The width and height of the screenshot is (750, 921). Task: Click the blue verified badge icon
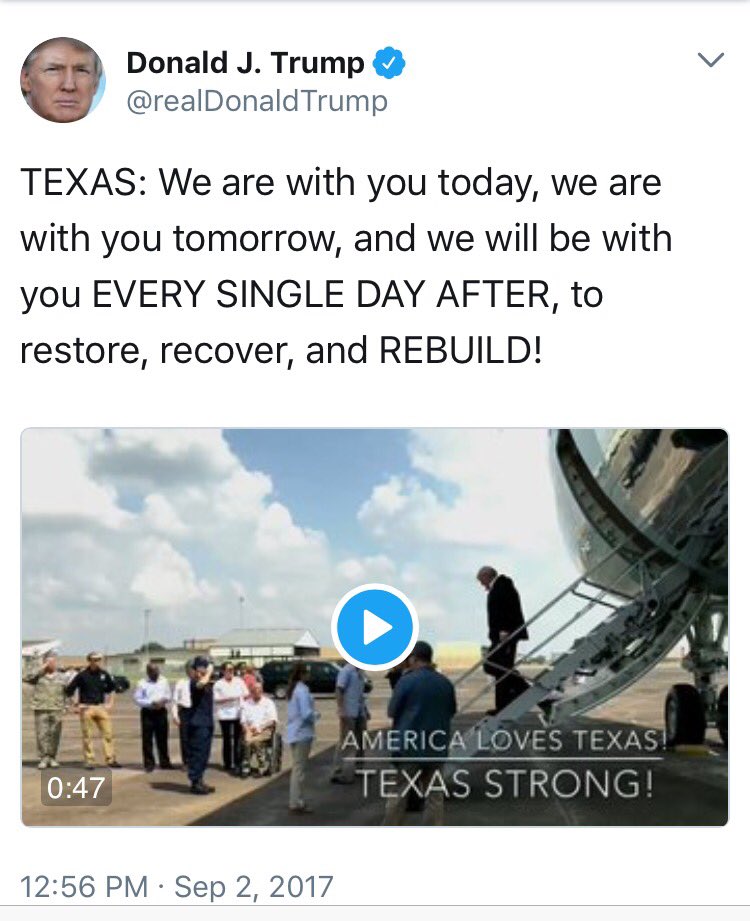pos(389,63)
